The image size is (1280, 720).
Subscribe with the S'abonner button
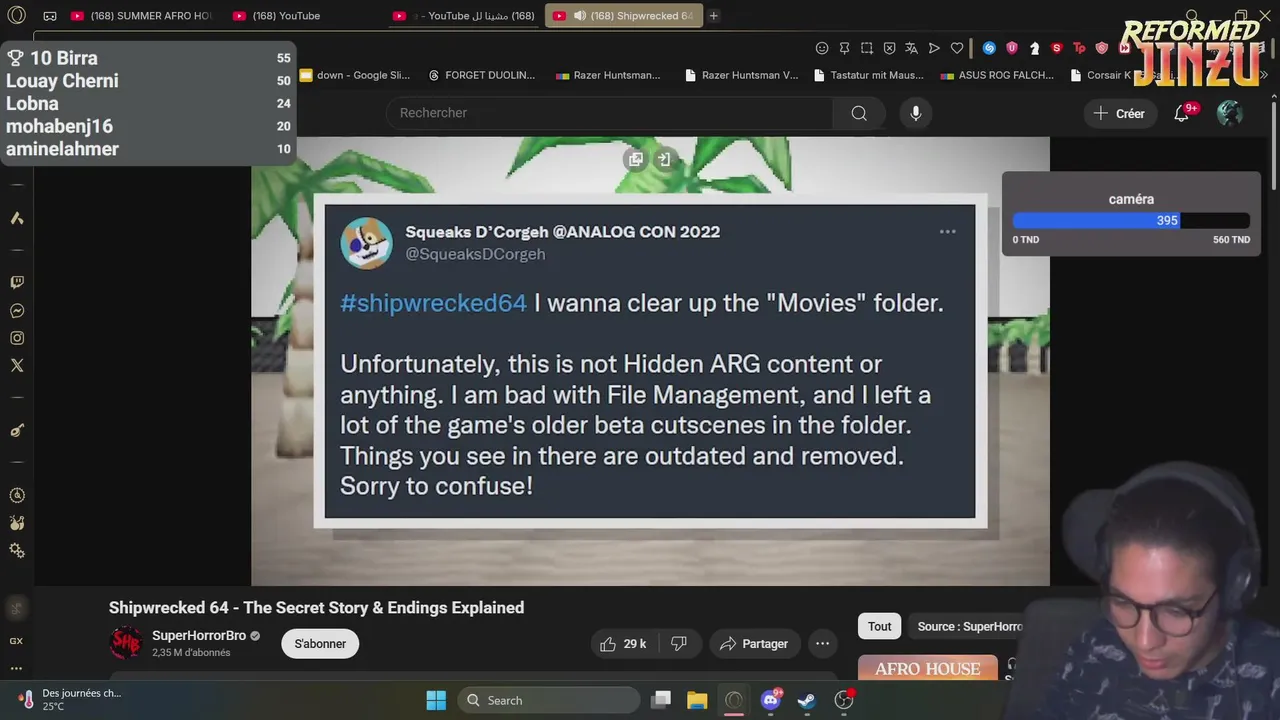[320, 644]
